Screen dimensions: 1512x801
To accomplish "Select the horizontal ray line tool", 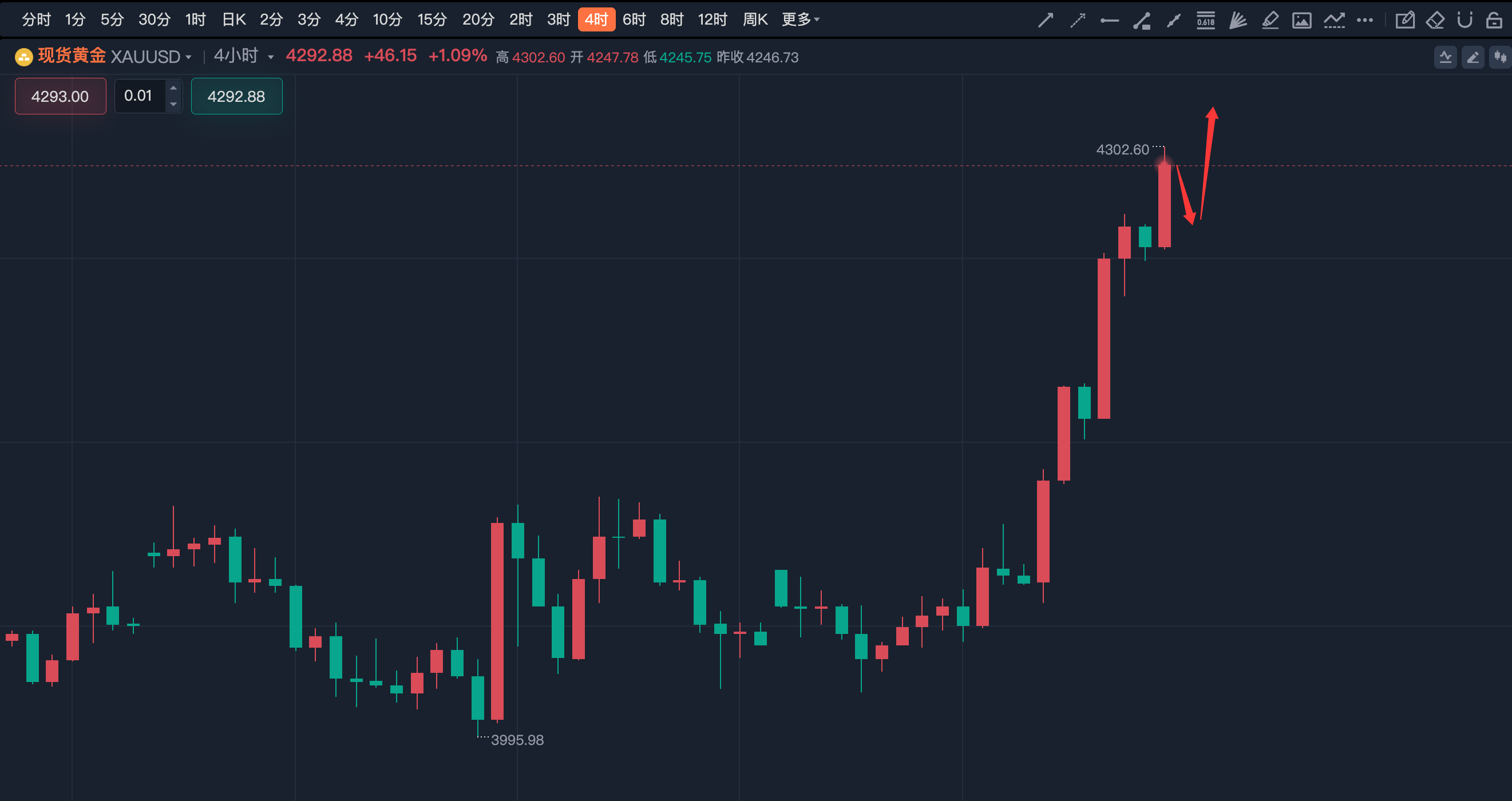I will [1109, 21].
